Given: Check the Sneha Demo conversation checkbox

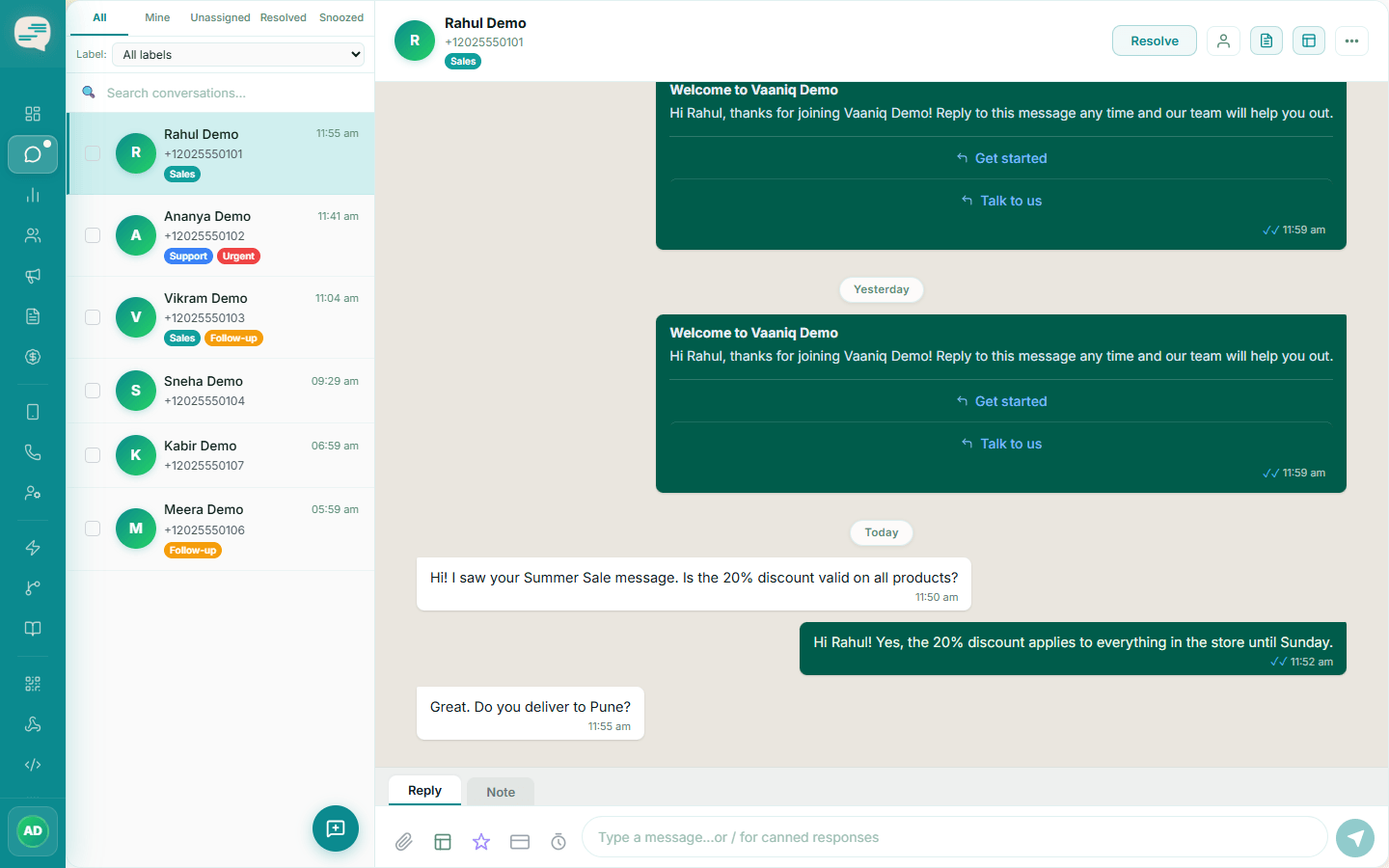Looking at the screenshot, I should (x=93, y=391).
